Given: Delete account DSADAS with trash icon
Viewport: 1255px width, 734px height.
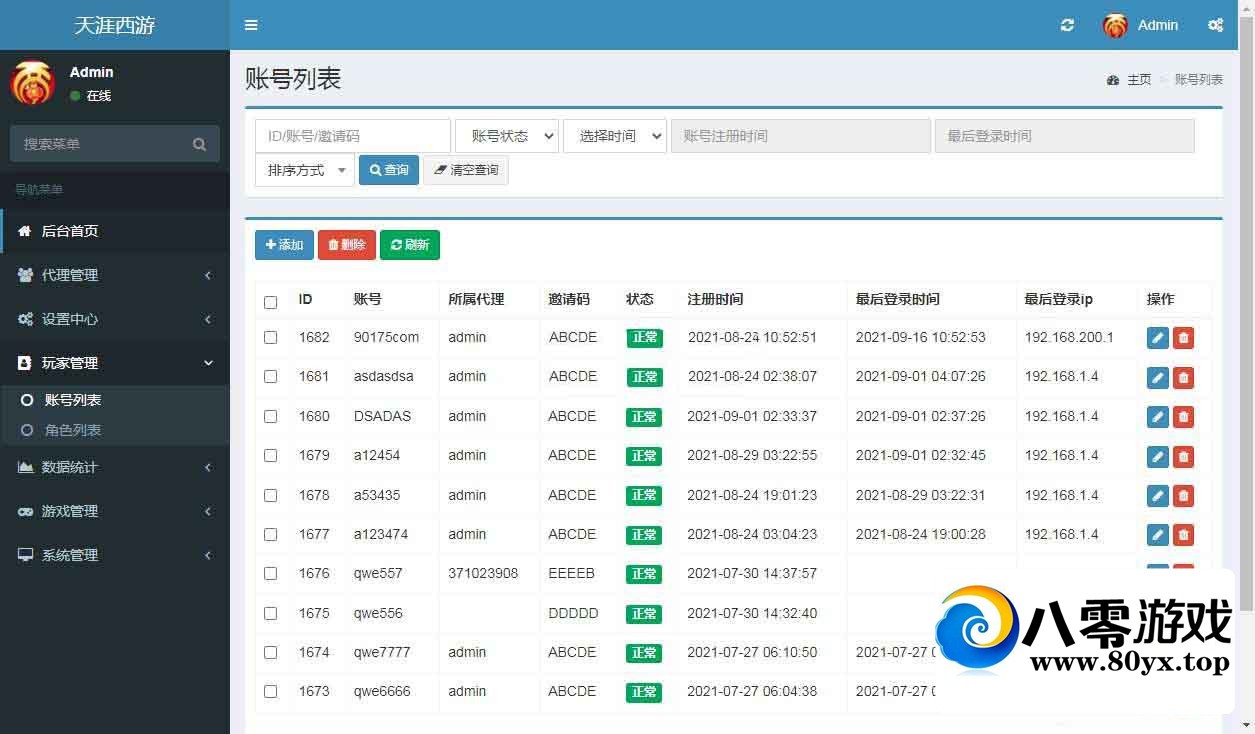Looking at the screenshot, I should [x=1183, y=416].
